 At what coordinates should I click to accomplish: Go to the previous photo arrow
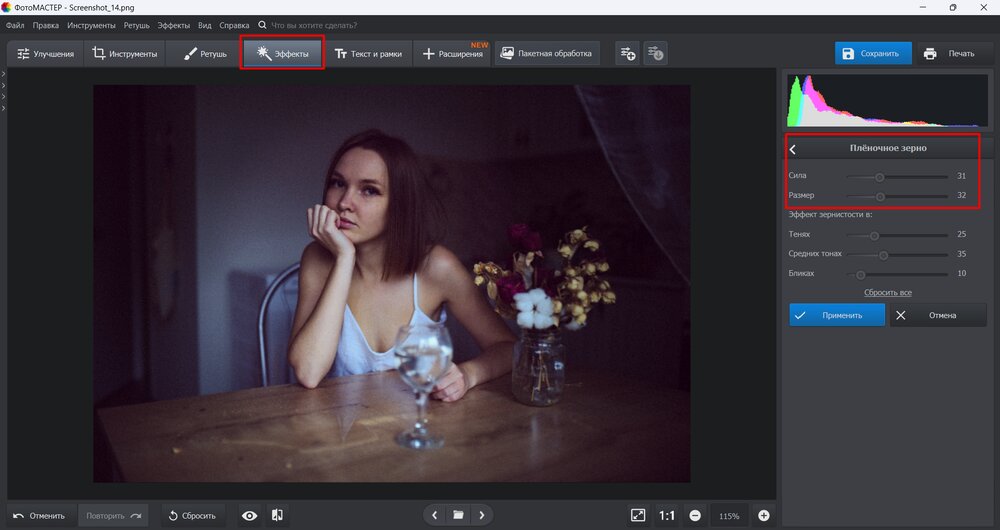tap(434, 515)
